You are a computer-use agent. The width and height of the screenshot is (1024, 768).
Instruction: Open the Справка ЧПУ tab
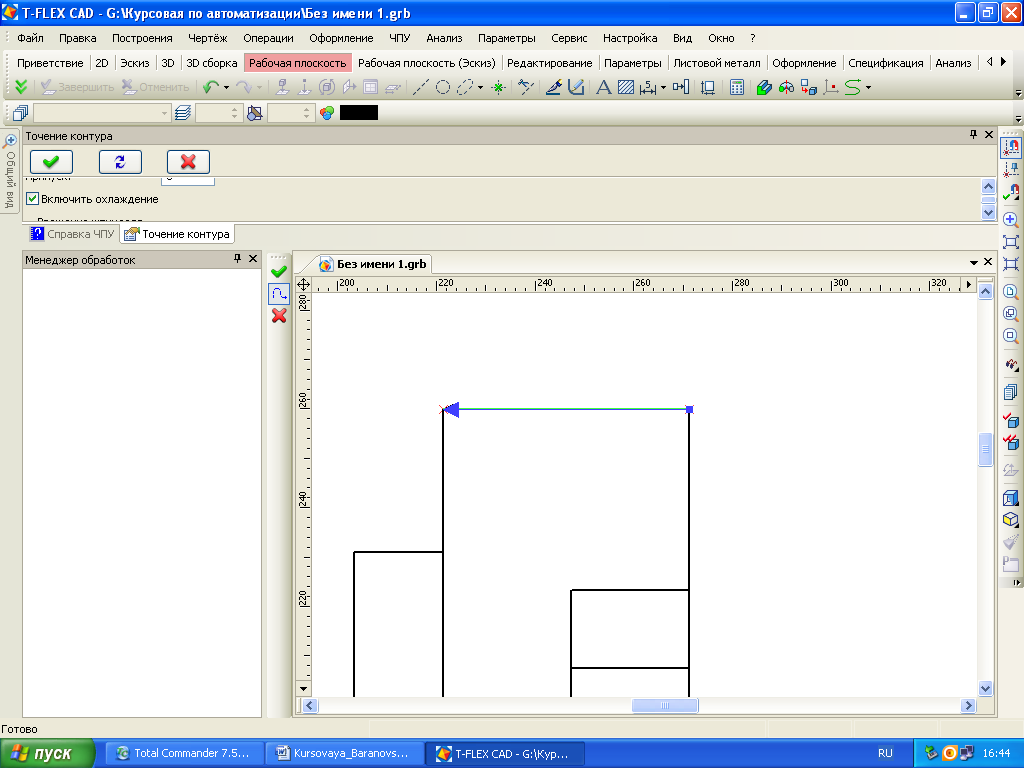point(72,234)
